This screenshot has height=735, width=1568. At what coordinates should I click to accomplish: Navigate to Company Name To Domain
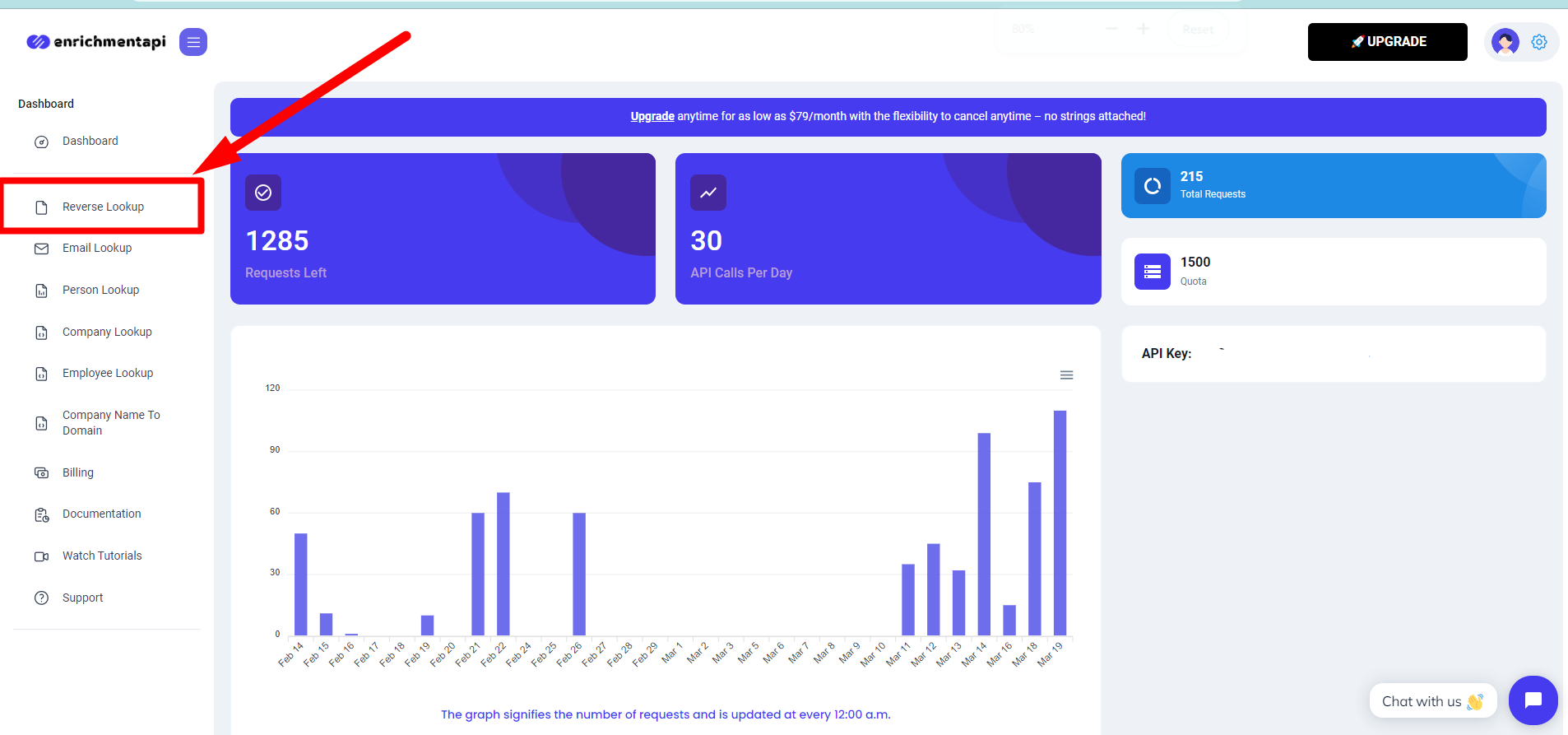click(111, 423)
